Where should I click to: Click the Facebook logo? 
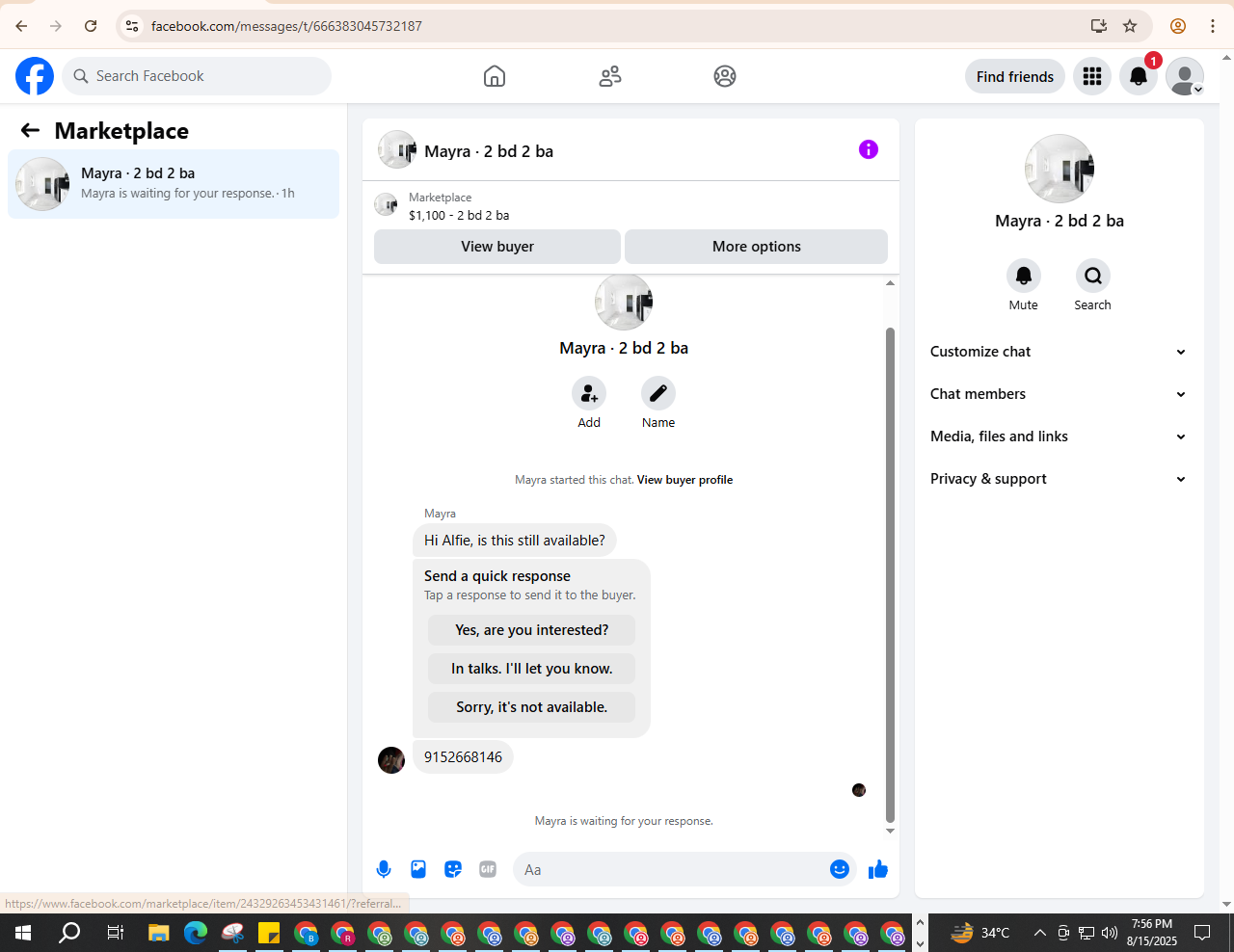tap(35, 76)
